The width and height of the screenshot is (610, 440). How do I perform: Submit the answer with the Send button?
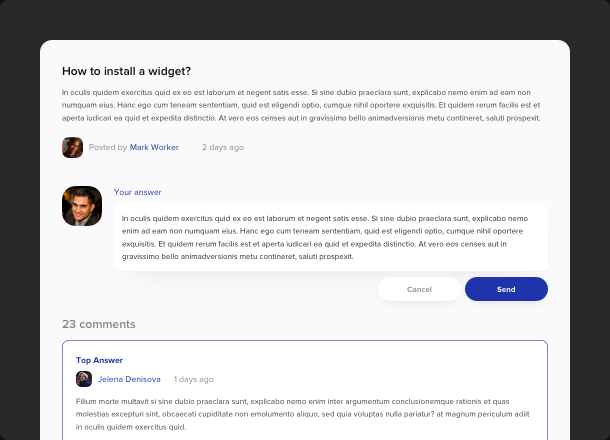[x=506, y=289]
